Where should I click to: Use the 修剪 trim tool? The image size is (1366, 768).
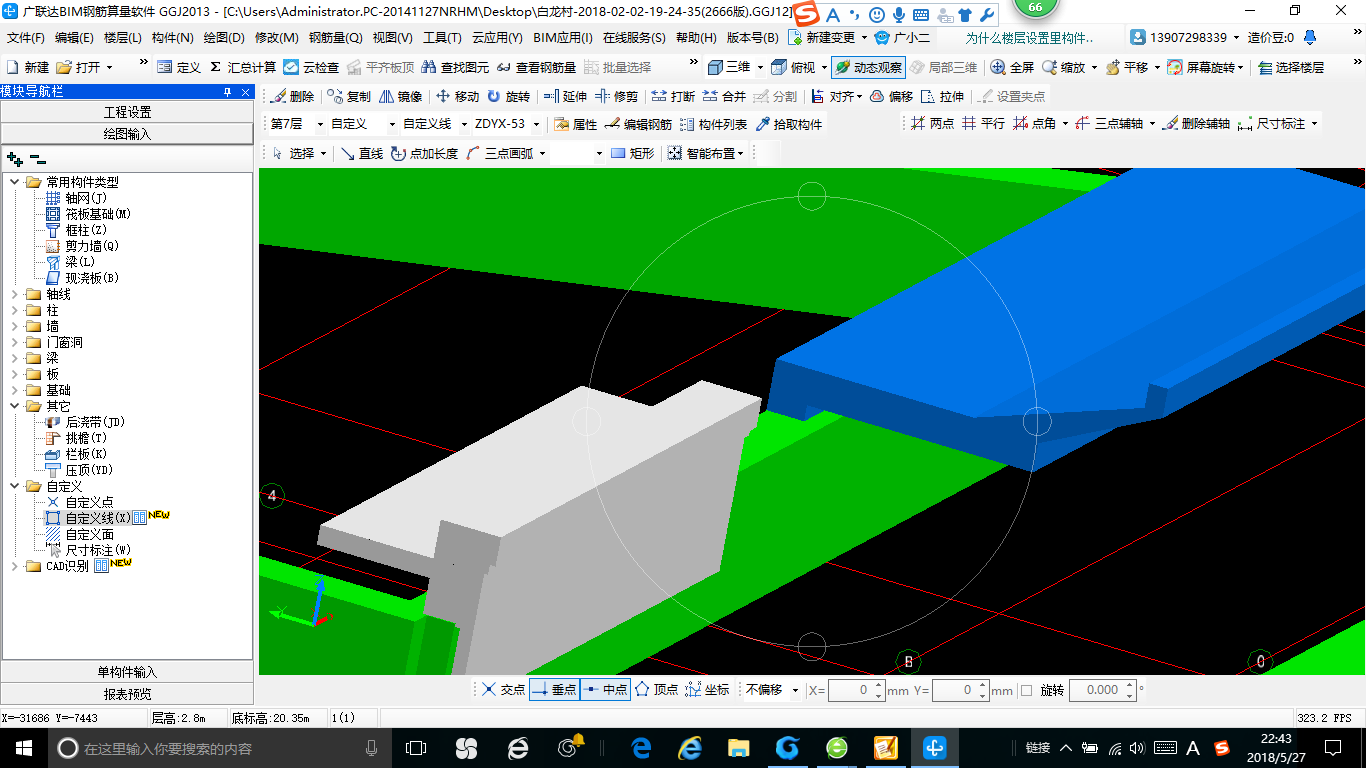616,97
